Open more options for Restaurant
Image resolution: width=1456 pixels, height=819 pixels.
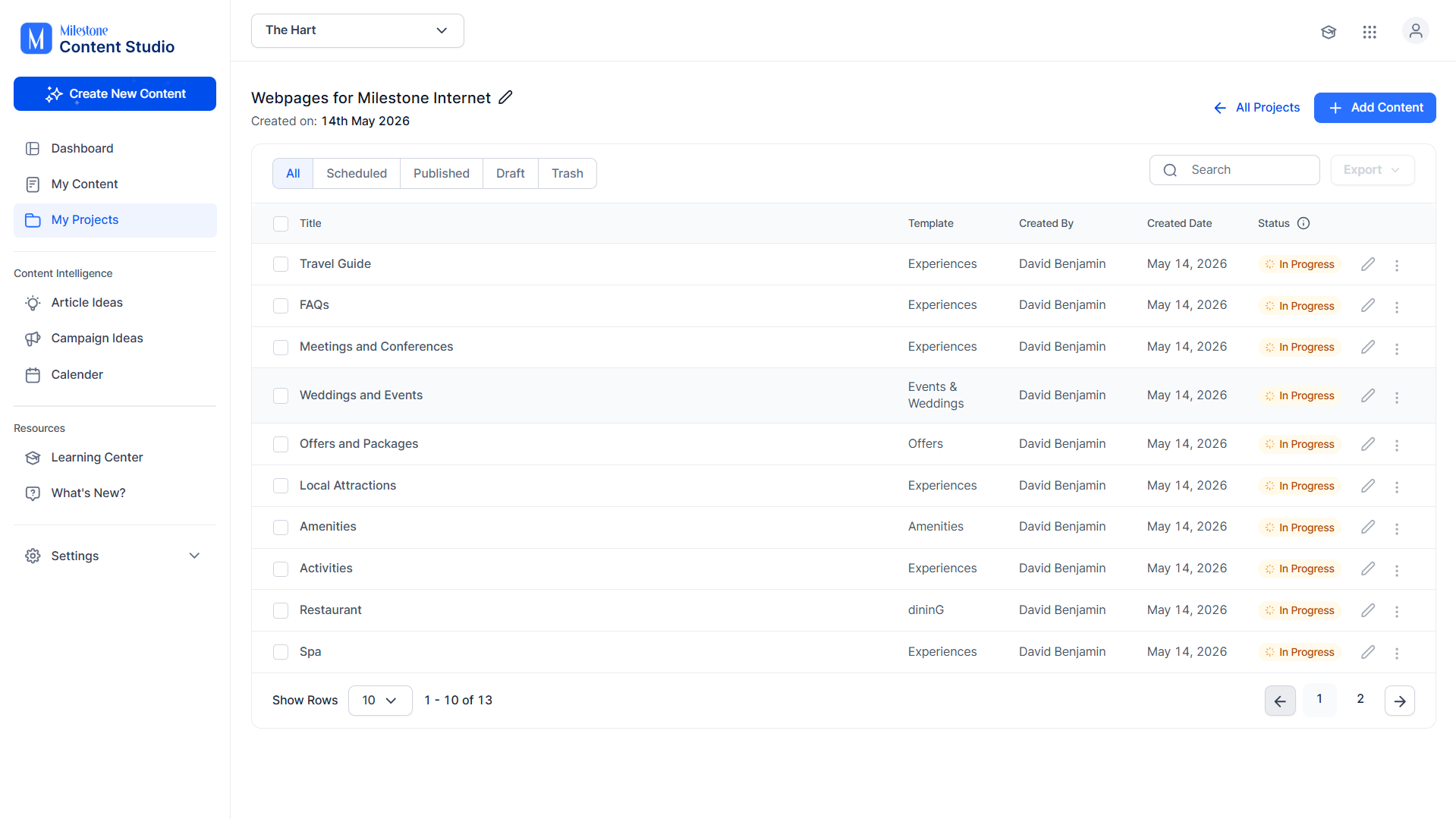[x=1397, y=611]
